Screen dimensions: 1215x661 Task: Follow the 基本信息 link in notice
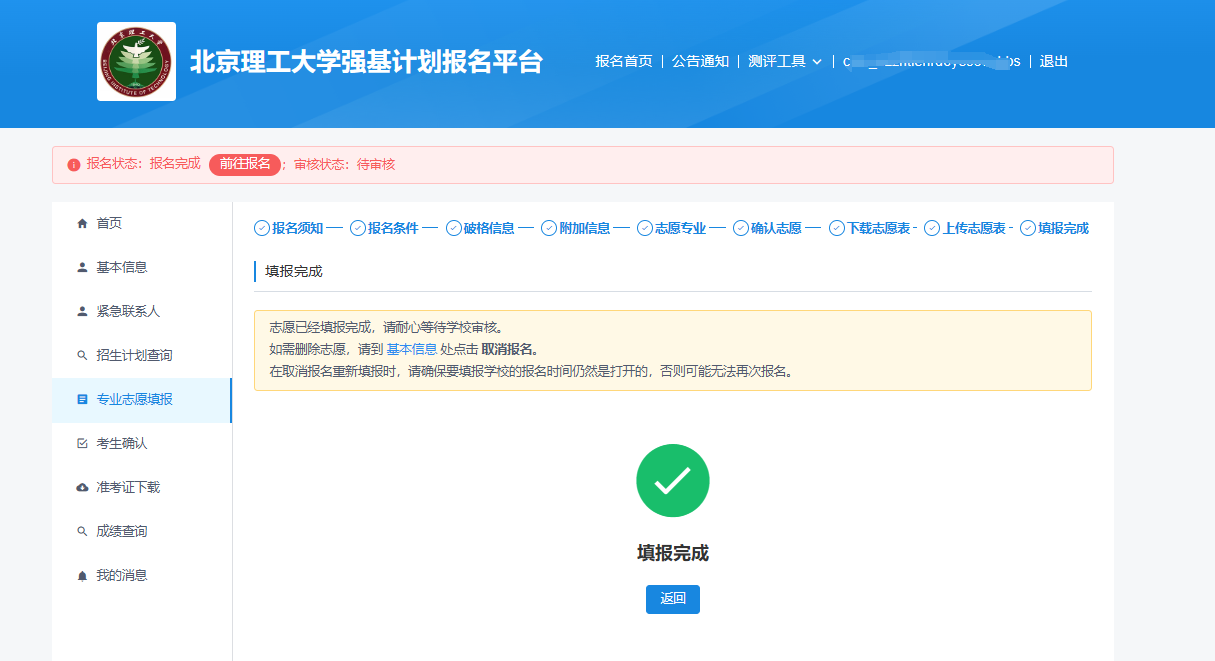(411, 349)
